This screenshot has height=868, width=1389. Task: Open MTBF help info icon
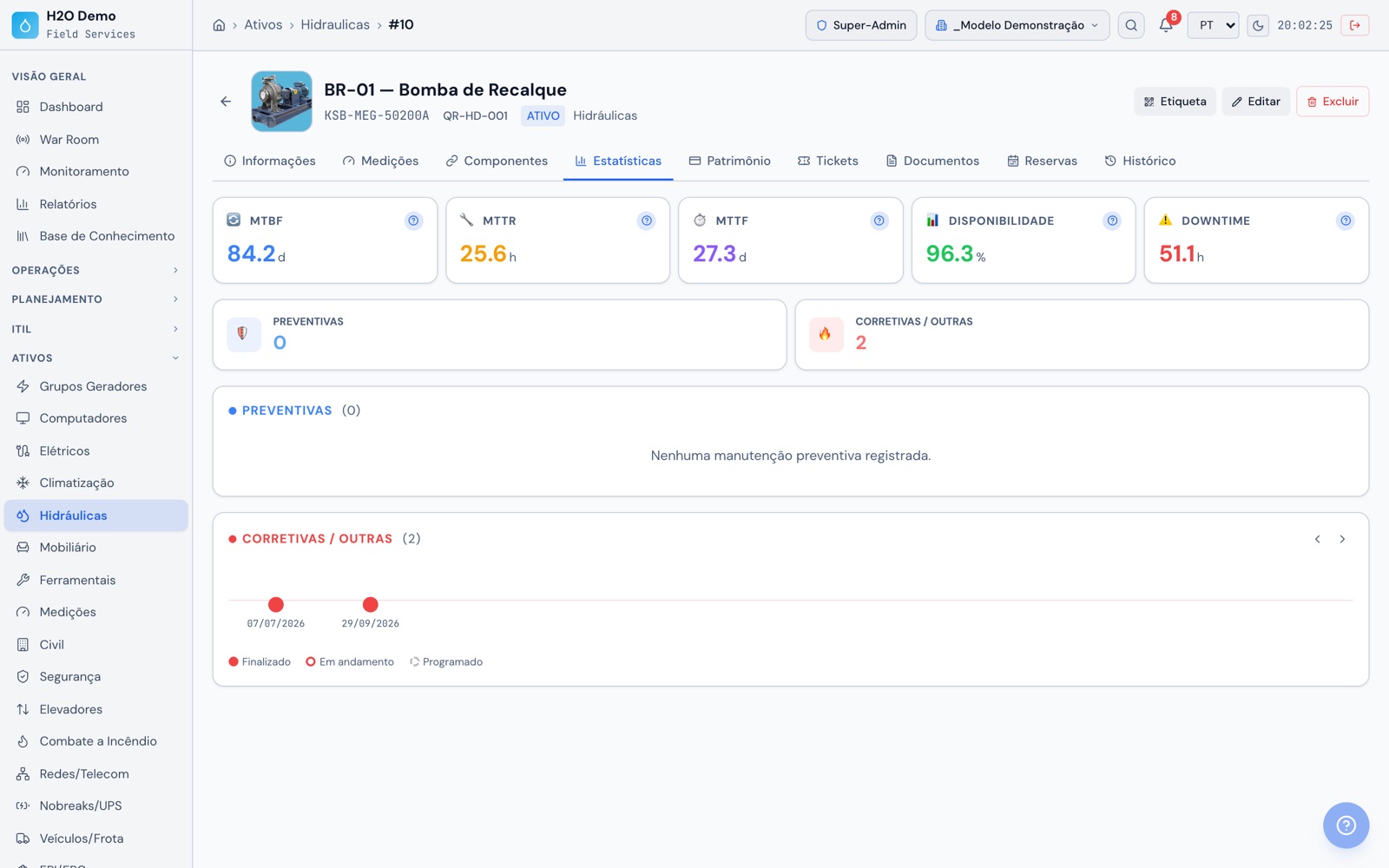pyautogui.click(x=413, y=220)
